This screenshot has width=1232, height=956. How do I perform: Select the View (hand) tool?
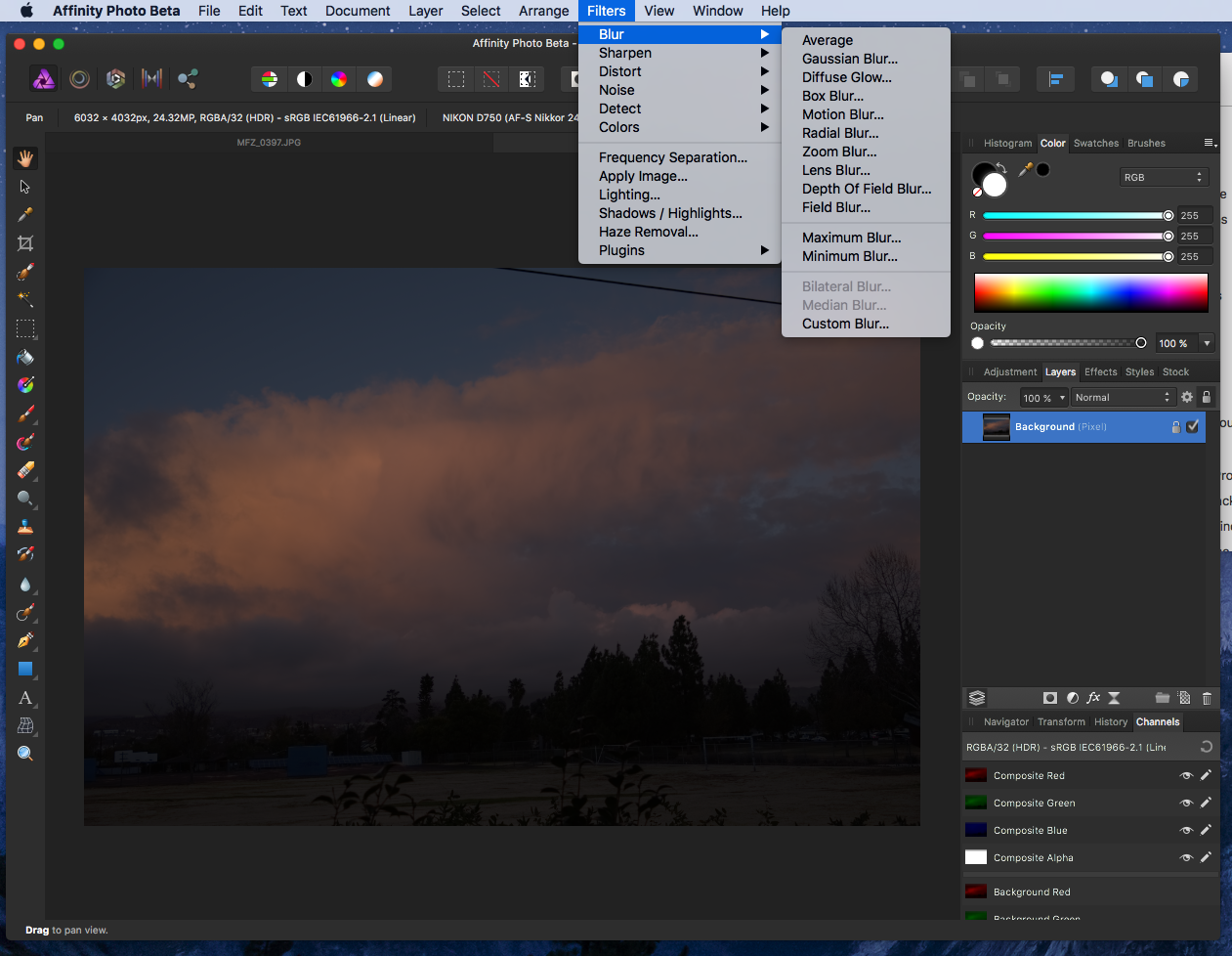pos(25,158)
